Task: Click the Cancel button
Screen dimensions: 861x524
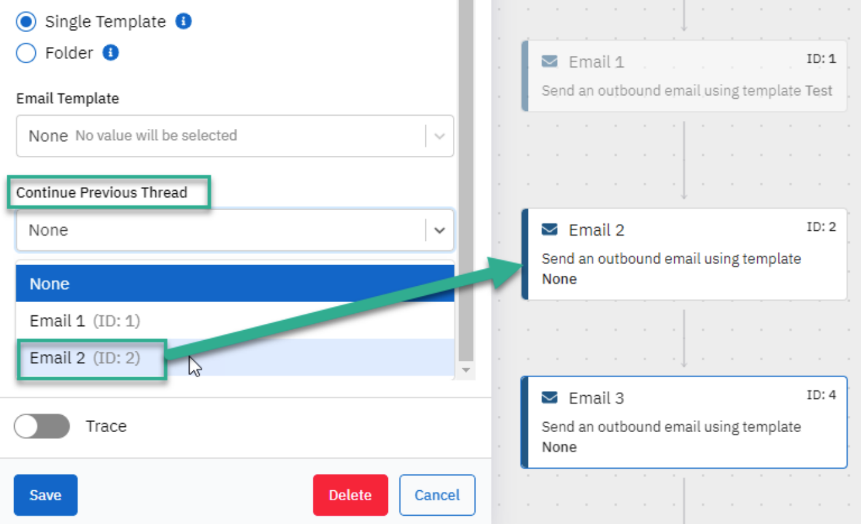Action: pyautogui.click(x=437, y=495)
